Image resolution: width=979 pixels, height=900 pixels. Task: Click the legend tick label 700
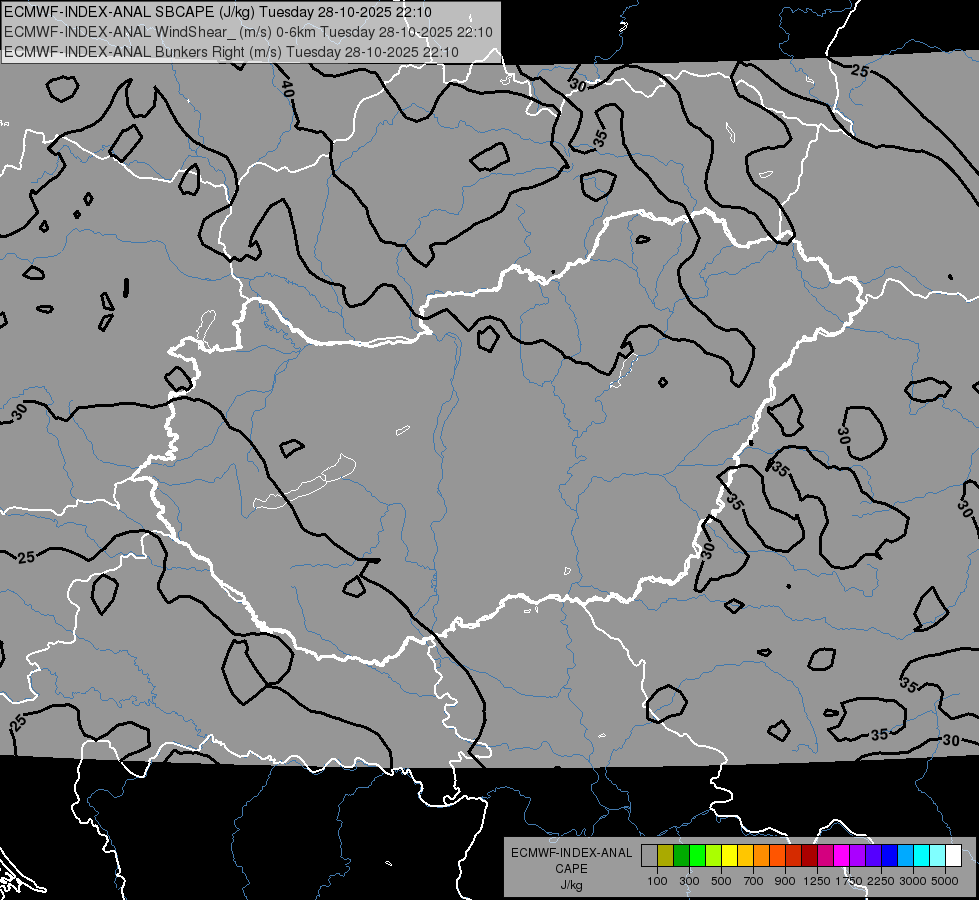[754, 881]
